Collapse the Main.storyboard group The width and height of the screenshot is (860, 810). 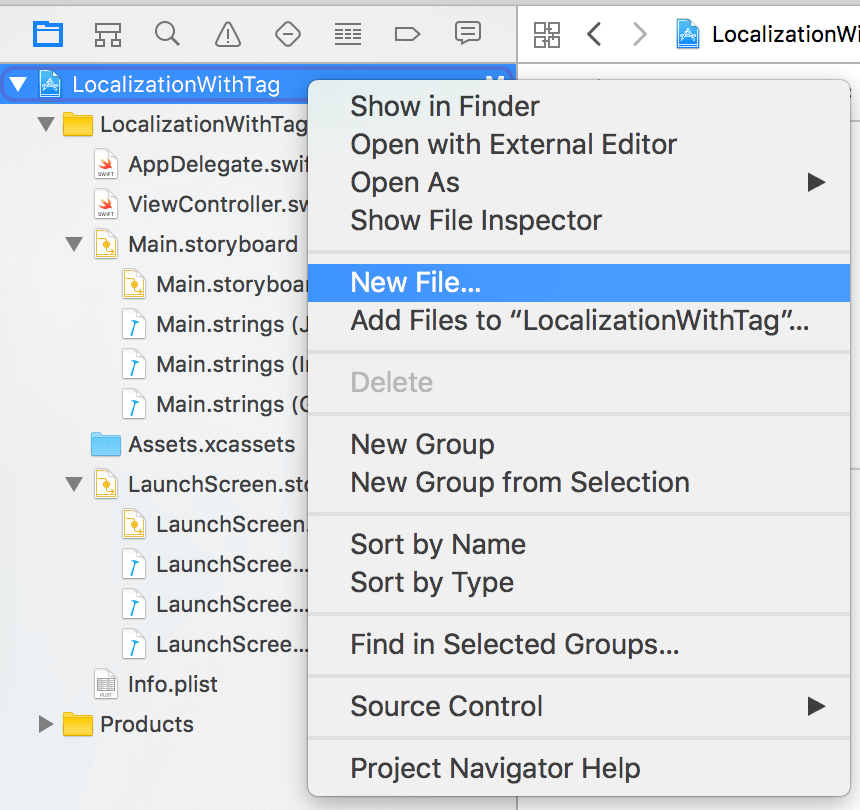[x=74, y=244]
